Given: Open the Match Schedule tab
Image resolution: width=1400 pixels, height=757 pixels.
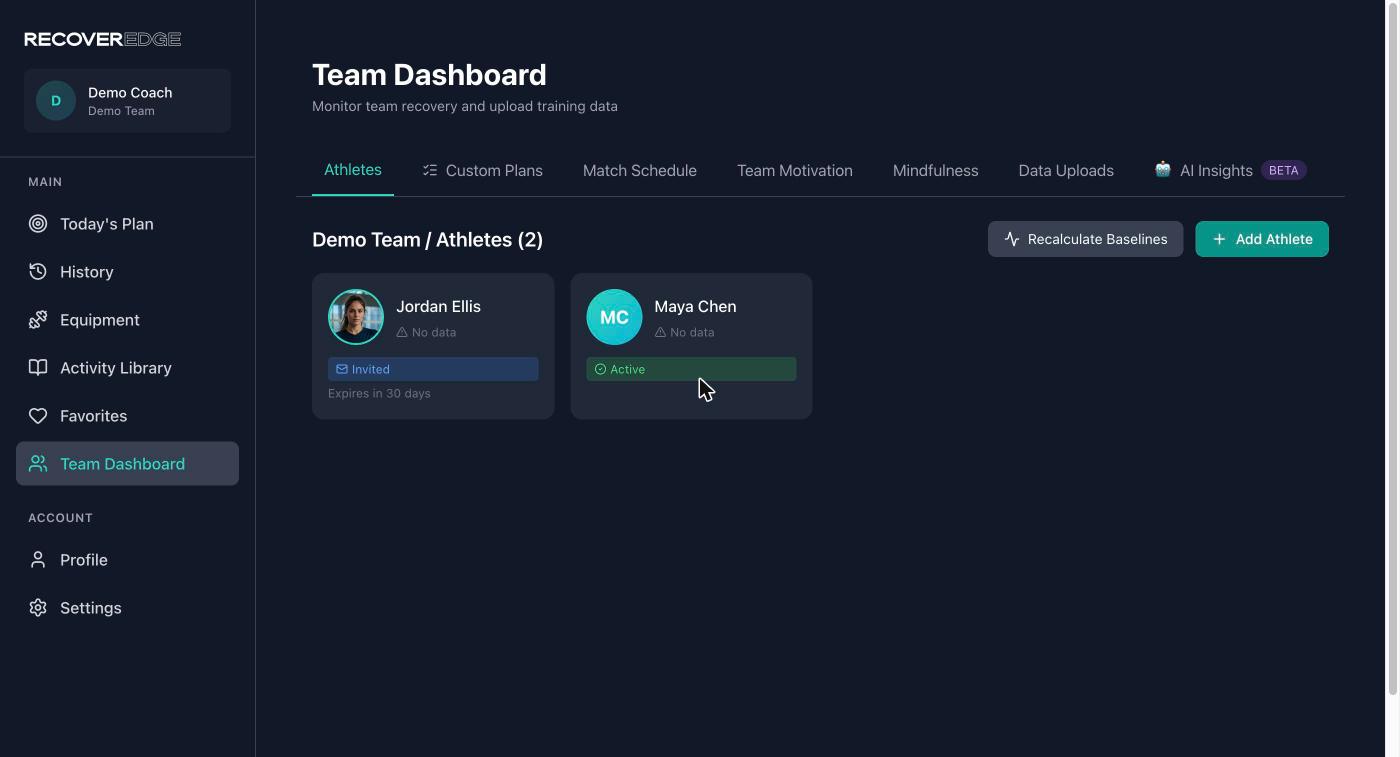Looking at the screenshot, I should pyautogui.click(x=640, y=170).
